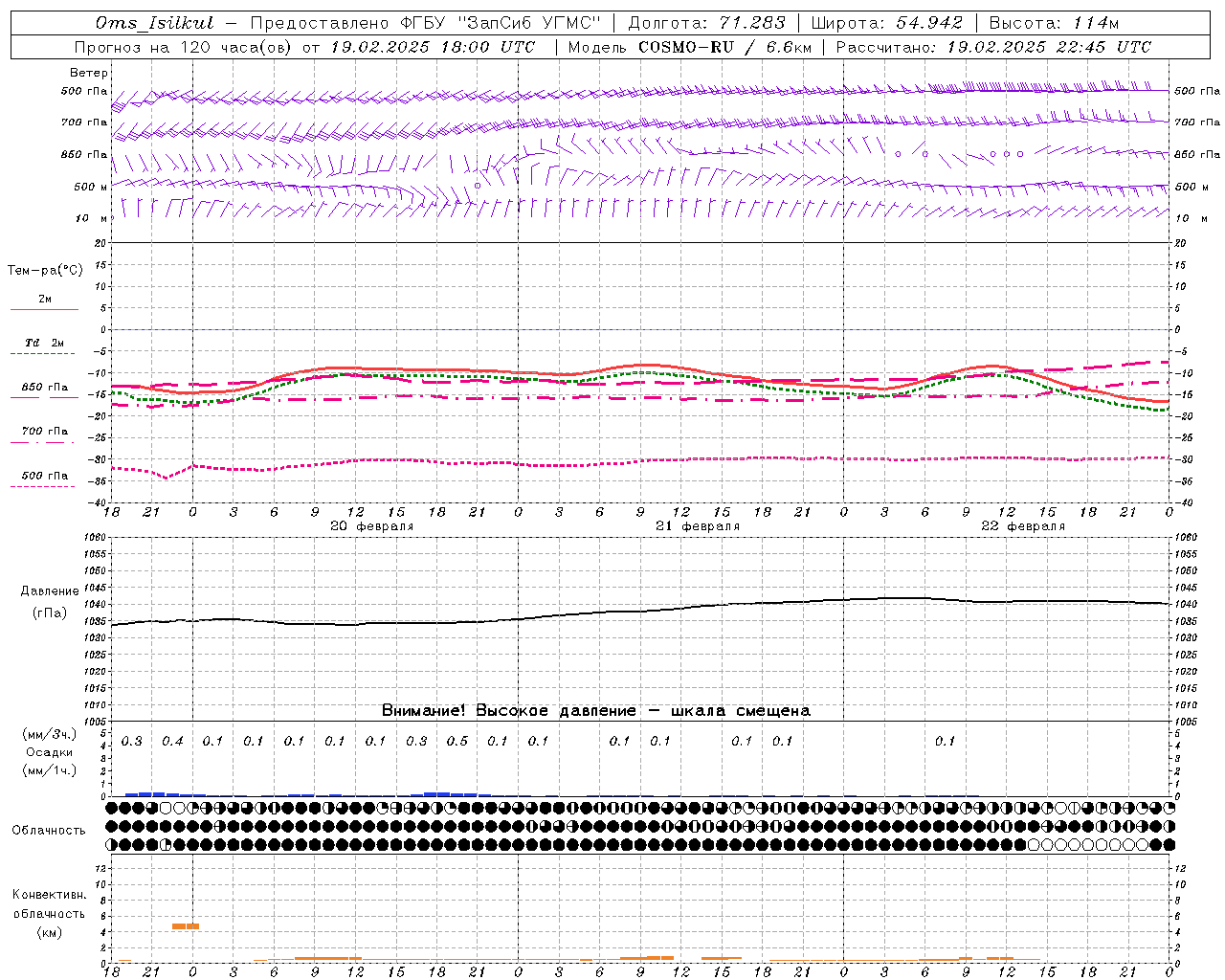Select the 20 февраля date label
1225x980 pixels.
[x=371, y=526]
